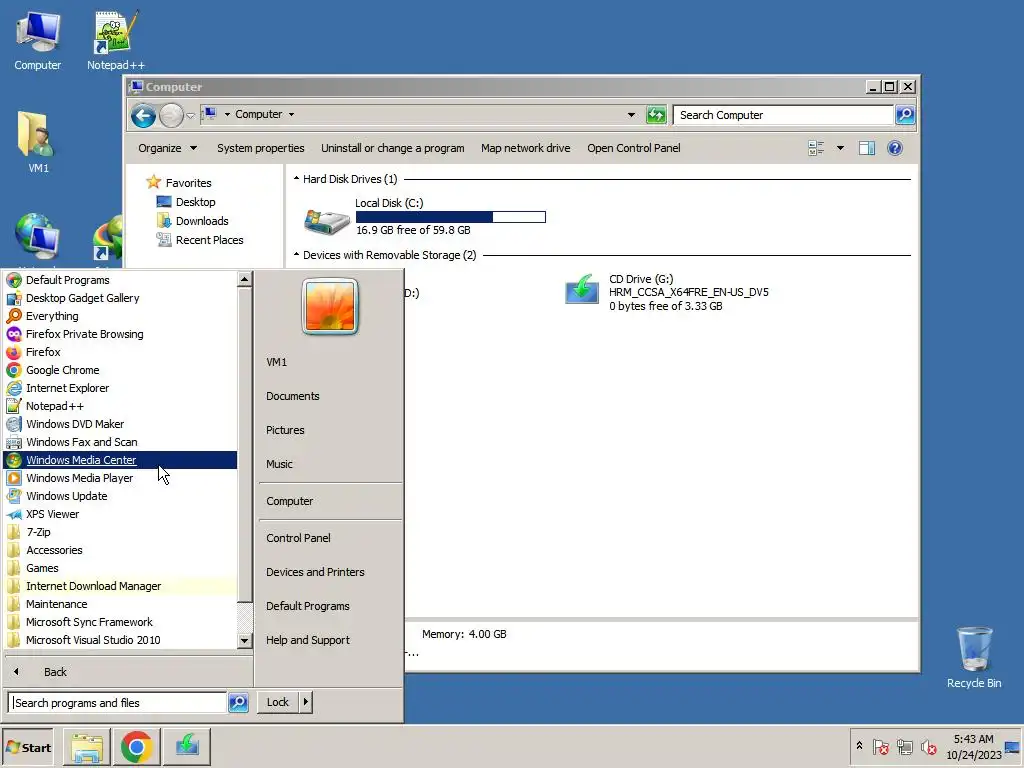Open recent pages dropdown next to Forward
Image resolution: width=1024 pixels, height=768 pixels.
(x=190, y=116)
